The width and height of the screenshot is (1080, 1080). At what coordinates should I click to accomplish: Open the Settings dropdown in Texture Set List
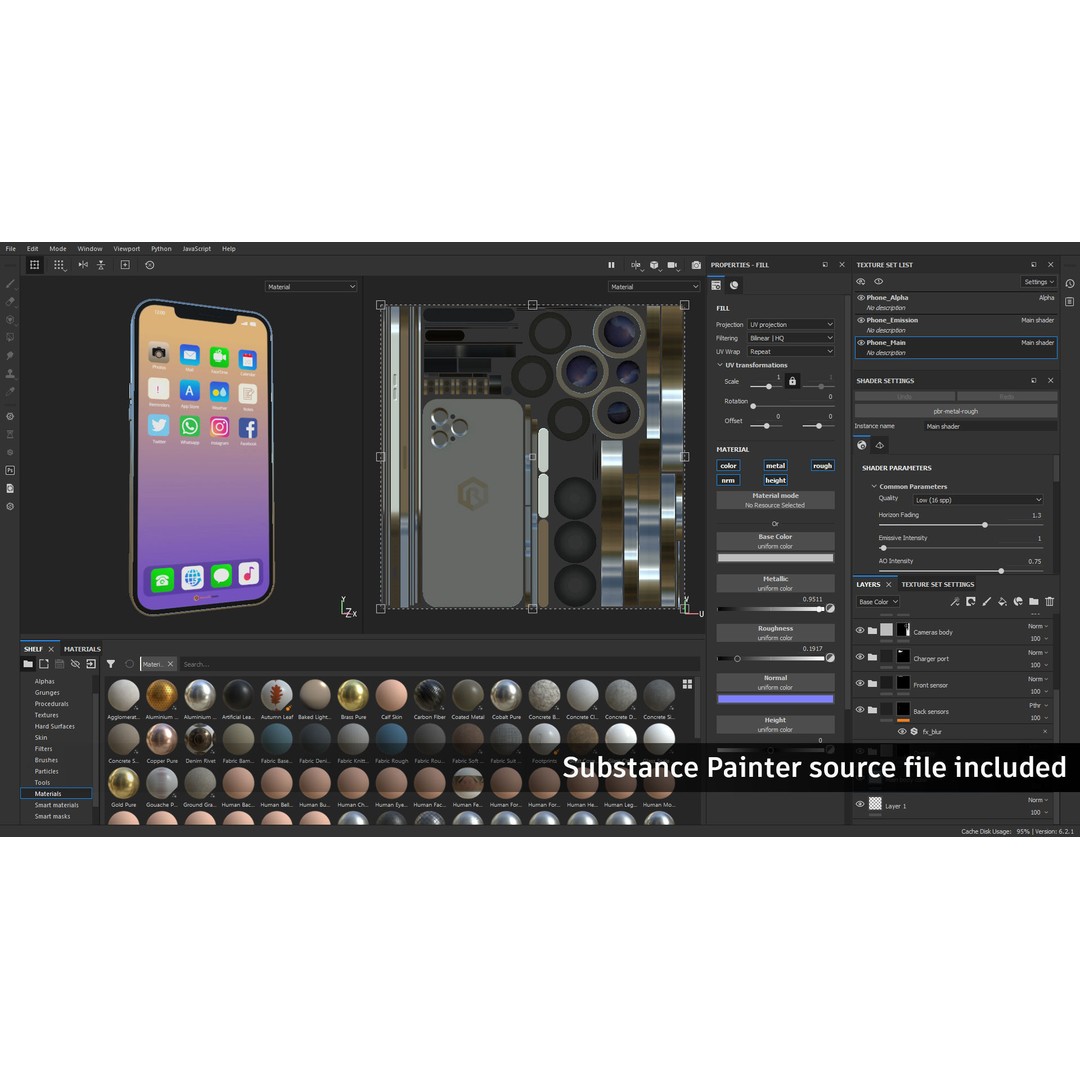1039,282
